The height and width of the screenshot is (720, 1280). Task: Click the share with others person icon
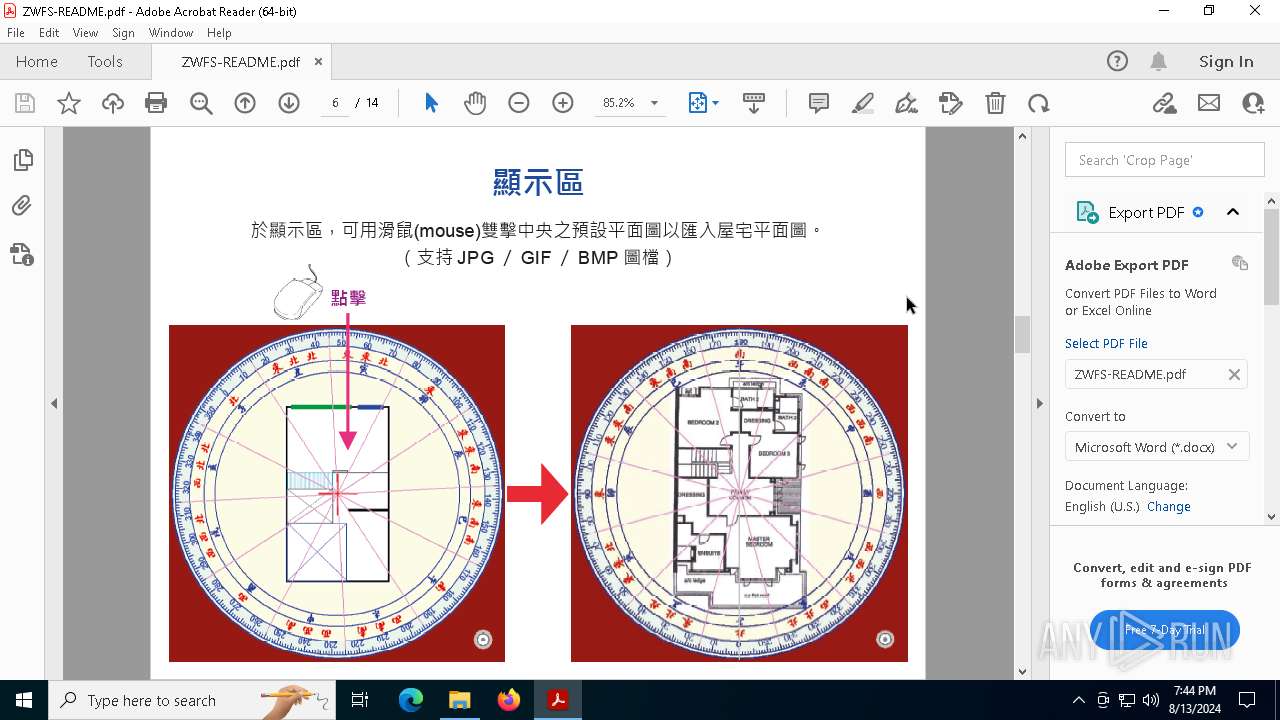coord(1253,103)
